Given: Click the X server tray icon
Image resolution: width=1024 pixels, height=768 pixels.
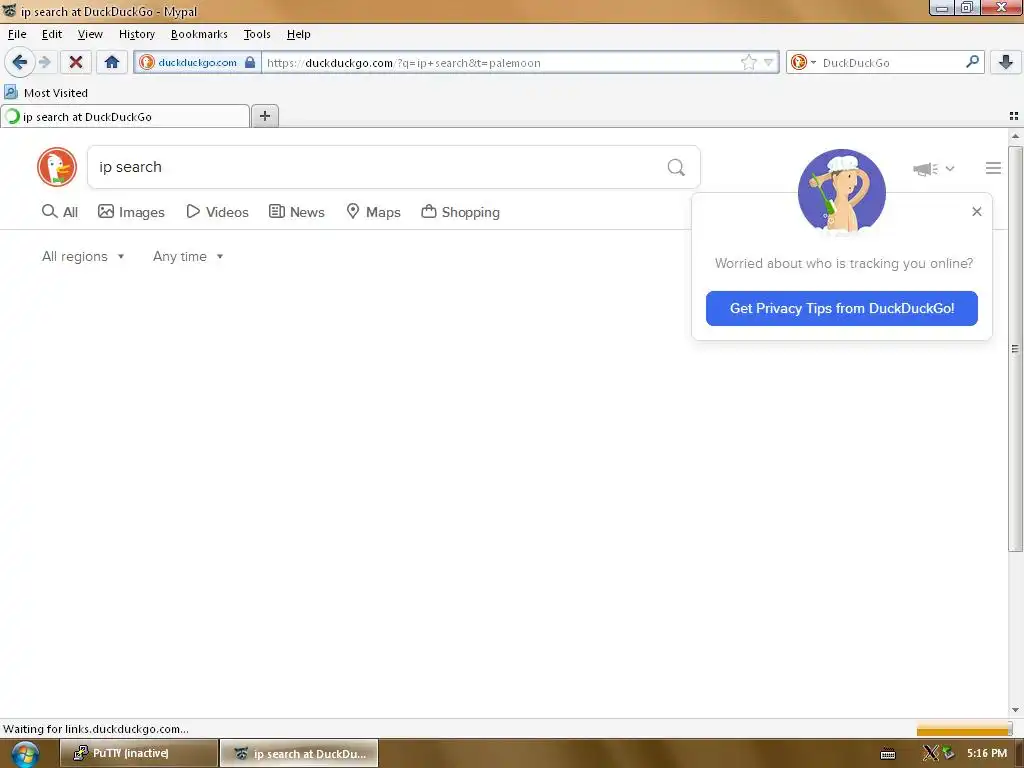Looking at the screenshot, I should pos(930,754).
